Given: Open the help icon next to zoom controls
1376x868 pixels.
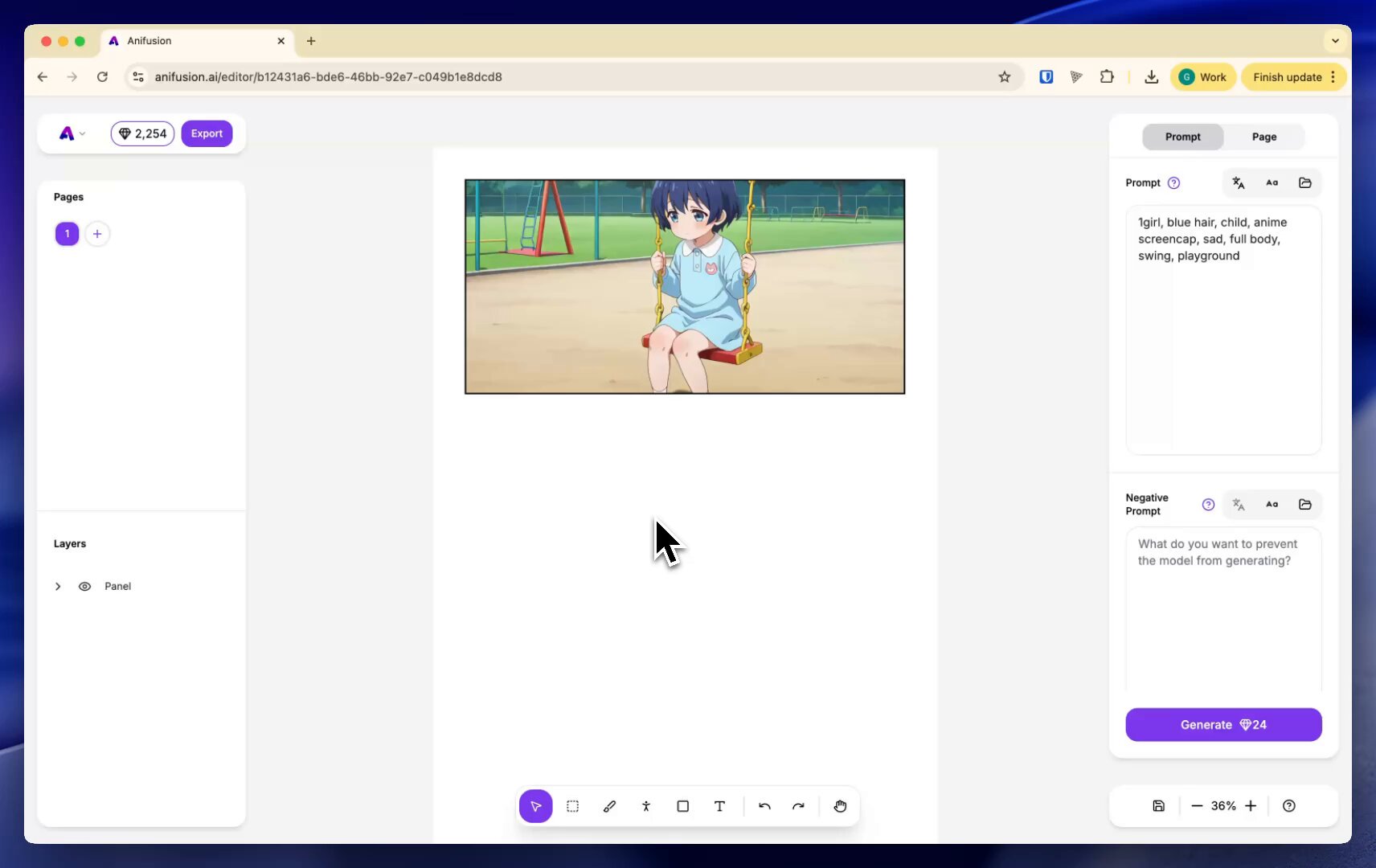Looking at the screenshot, I should click(x=1289, y=806).
